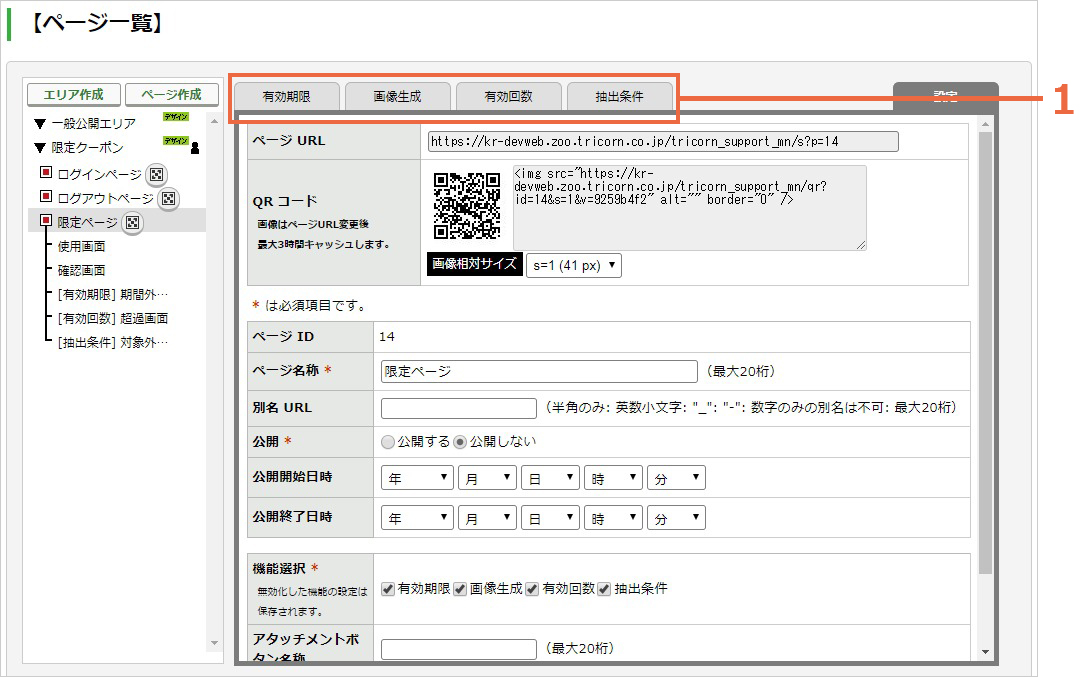Switch to the 有効期限 tab
Image resolution: width=1088 pixels, height=677 pixels.
(x=287, y=96)
